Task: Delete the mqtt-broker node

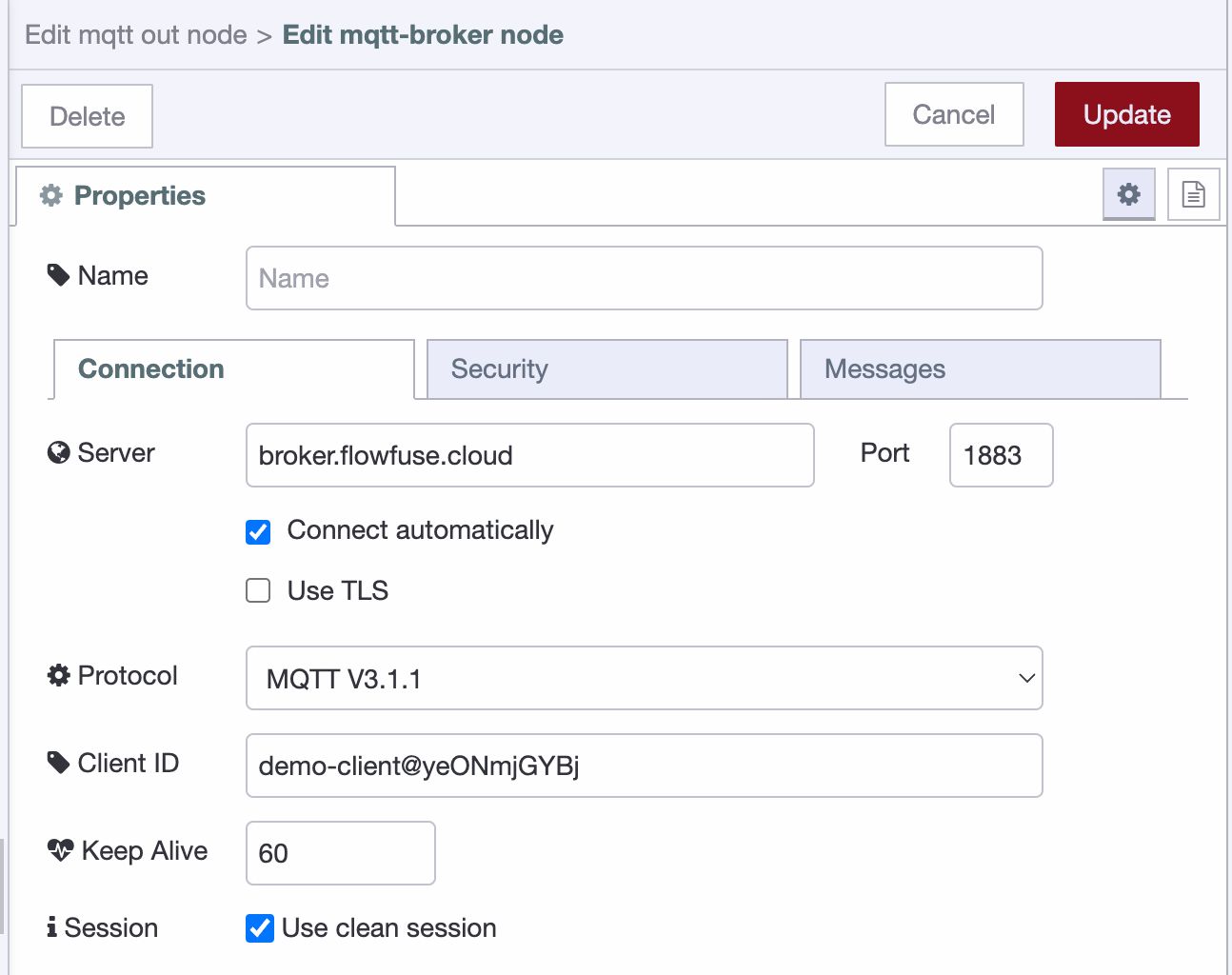Action: (x=86, y=115)
